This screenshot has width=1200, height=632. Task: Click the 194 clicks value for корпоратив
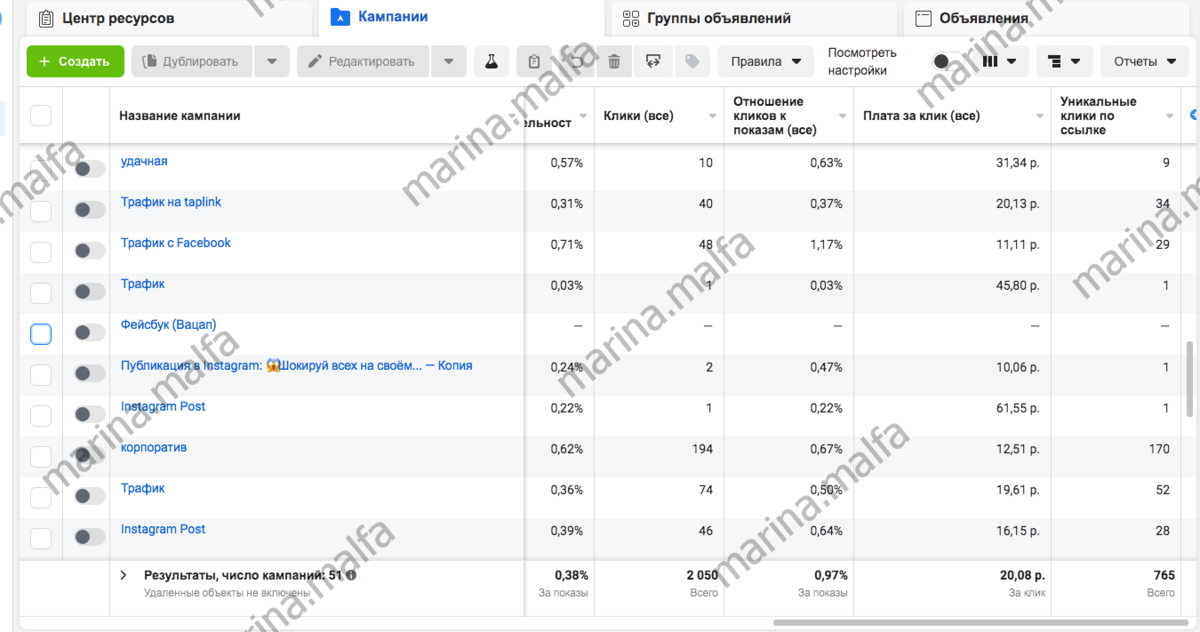702,449
